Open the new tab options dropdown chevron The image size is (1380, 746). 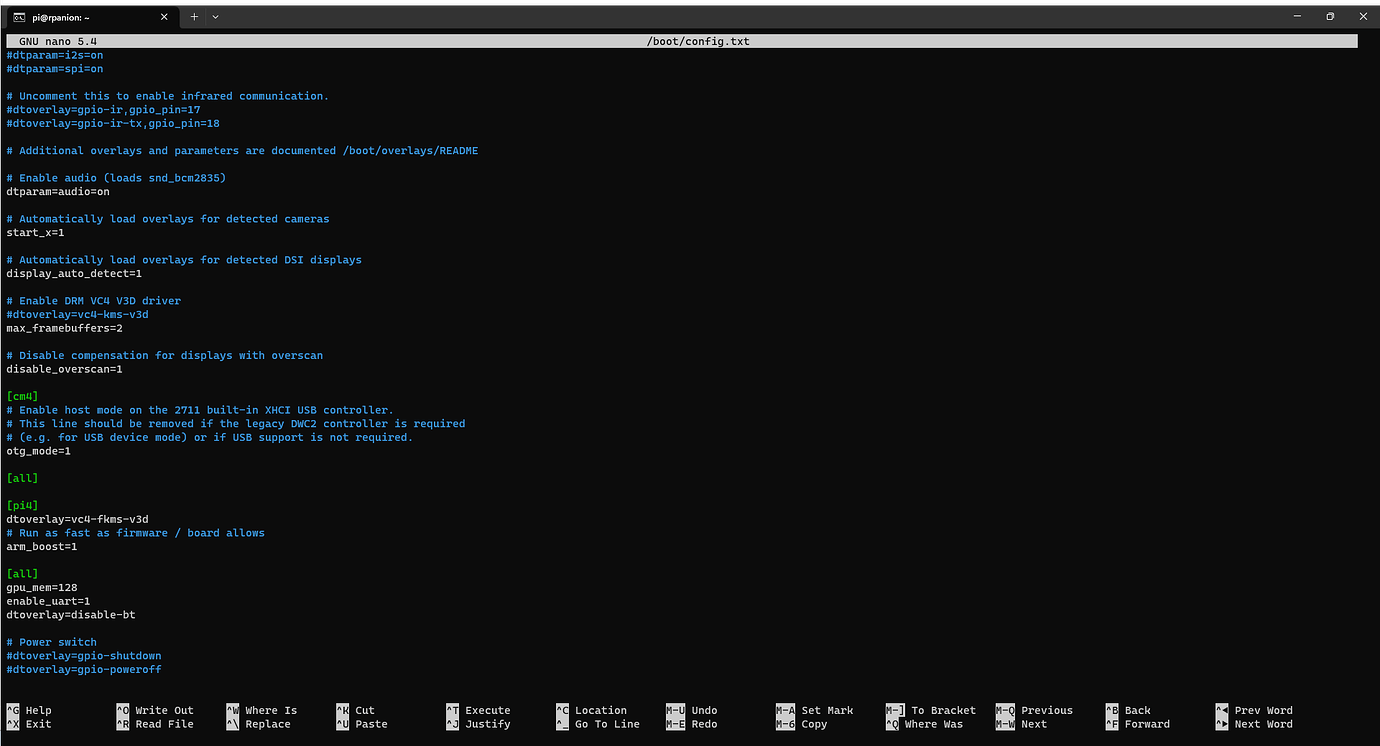point(215,16)
